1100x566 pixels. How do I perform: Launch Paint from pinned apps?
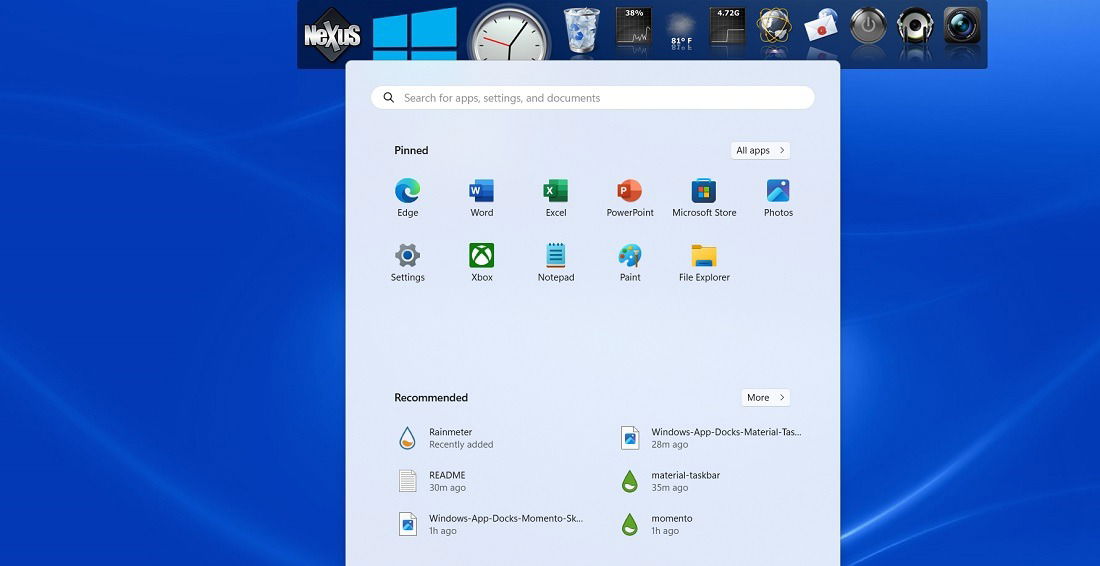coord(630,262)
